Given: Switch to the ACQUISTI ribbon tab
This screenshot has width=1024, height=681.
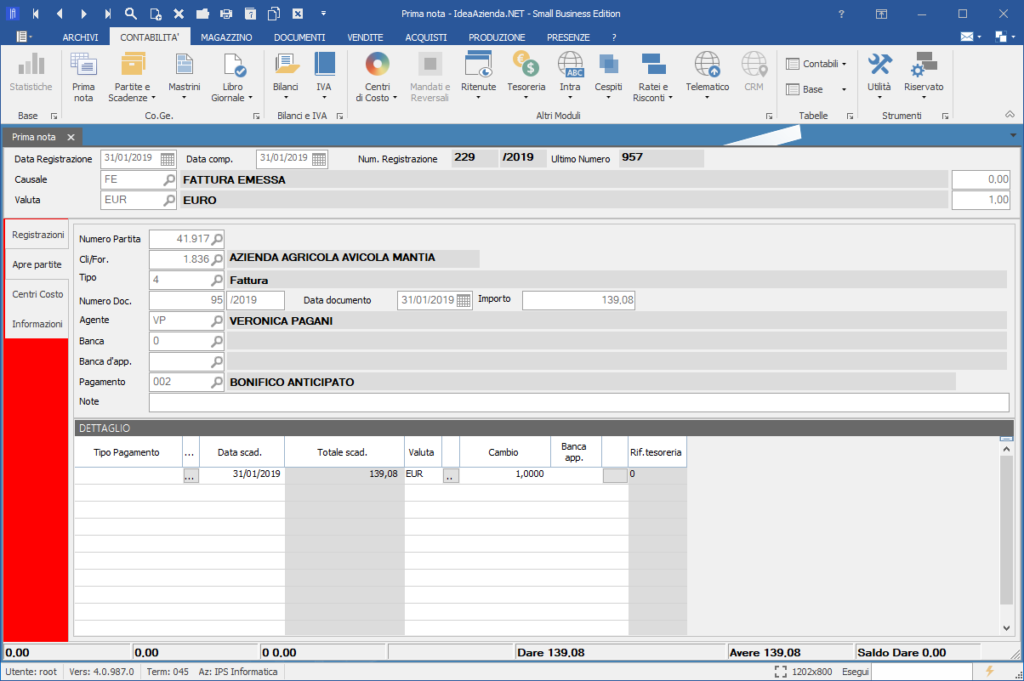Looking at the screenshot, I should click(x=426, y=37).
